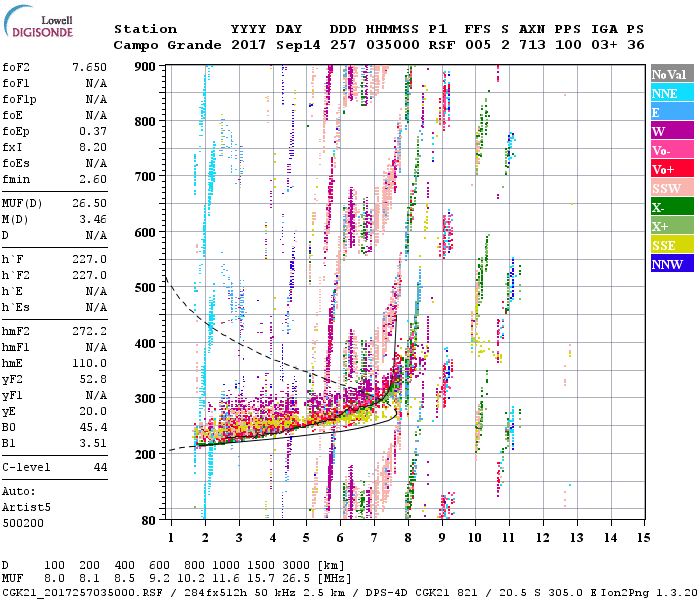Image resolution: width=700 pixels, height=600 pixels.
Task: Click the Ion2Png 1.3.20 footer text
Action: (649, 592)
